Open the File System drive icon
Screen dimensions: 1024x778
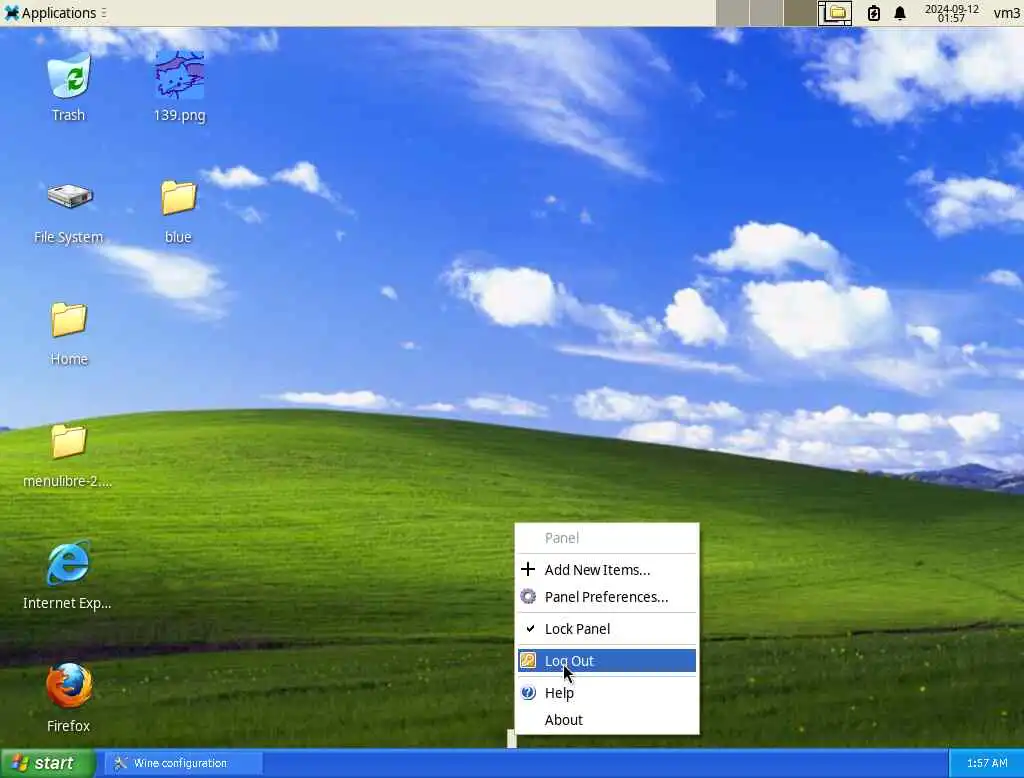(x=69, y=212)
